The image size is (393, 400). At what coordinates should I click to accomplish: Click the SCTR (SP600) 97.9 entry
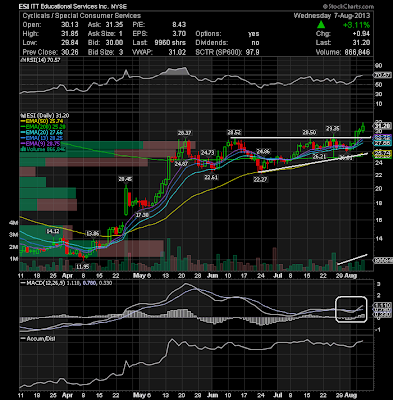227,52
